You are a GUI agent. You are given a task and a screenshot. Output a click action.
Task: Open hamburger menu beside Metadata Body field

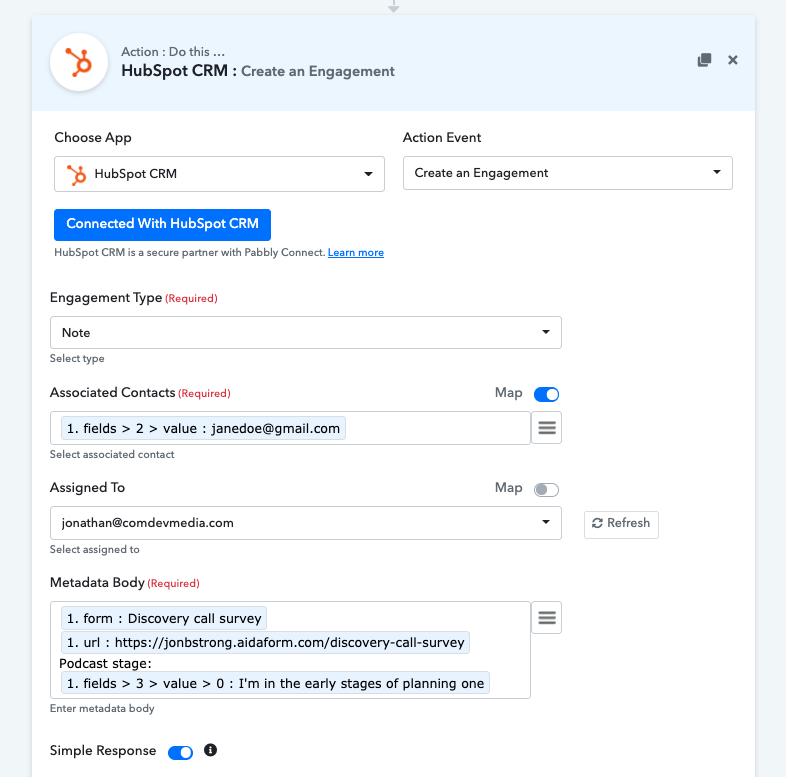tap(546, 618)
